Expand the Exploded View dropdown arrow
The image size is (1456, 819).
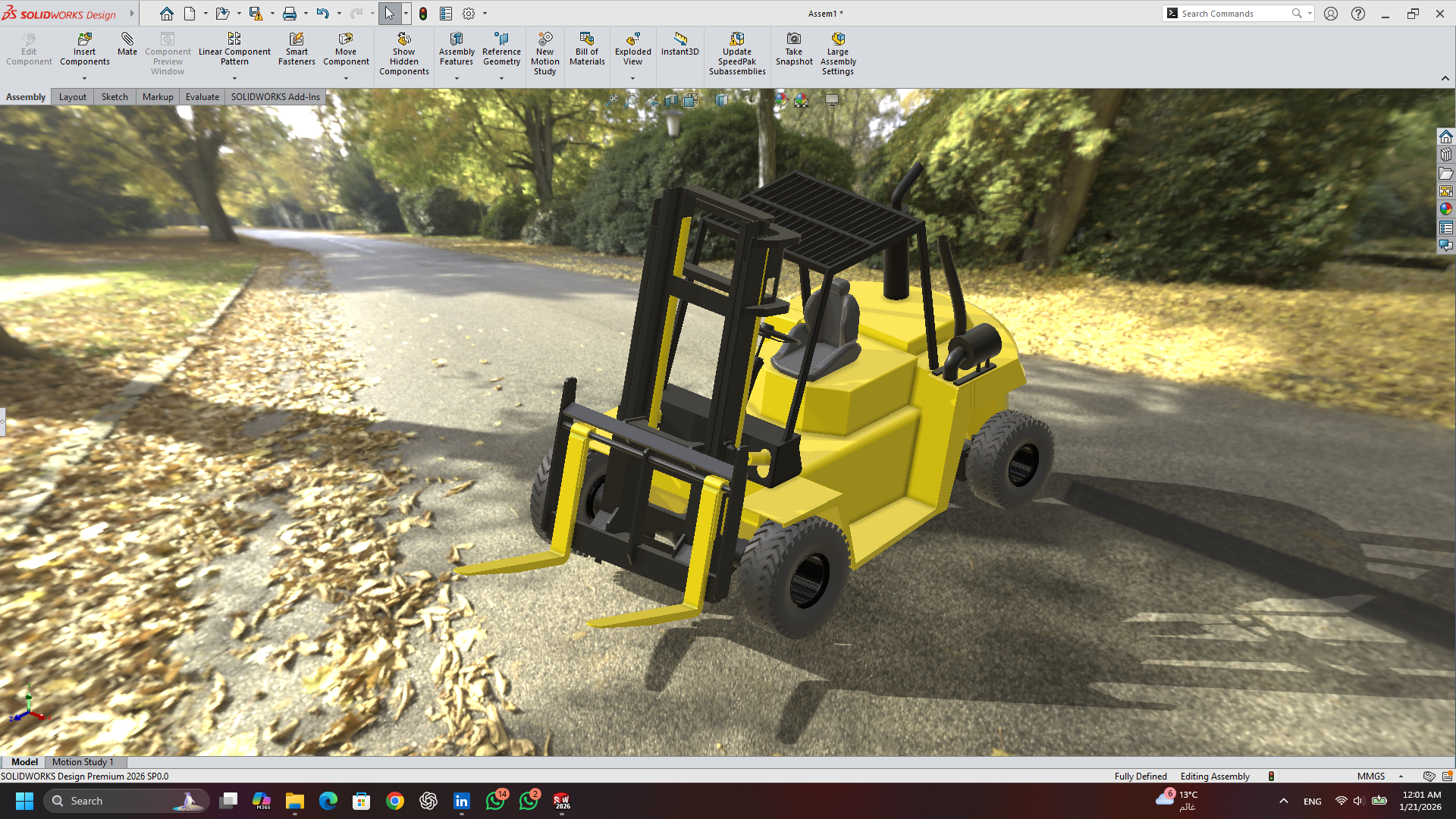pos(632,78)
